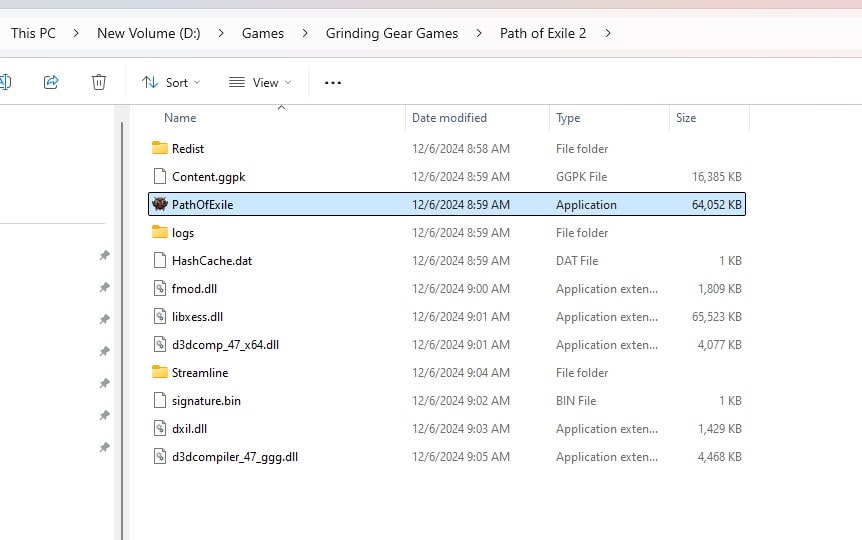Go to Grinding Gear Games in breadcrumb
This screenshot has height=540, width=862.
coord(391,33)
